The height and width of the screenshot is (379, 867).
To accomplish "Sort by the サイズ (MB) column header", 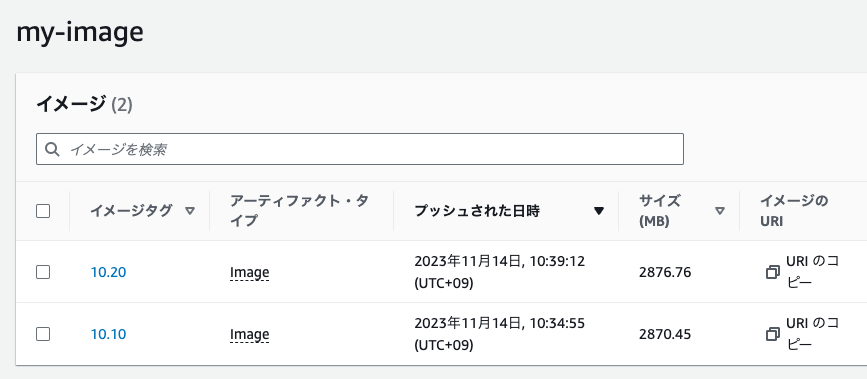I will [x=660, y=211].
